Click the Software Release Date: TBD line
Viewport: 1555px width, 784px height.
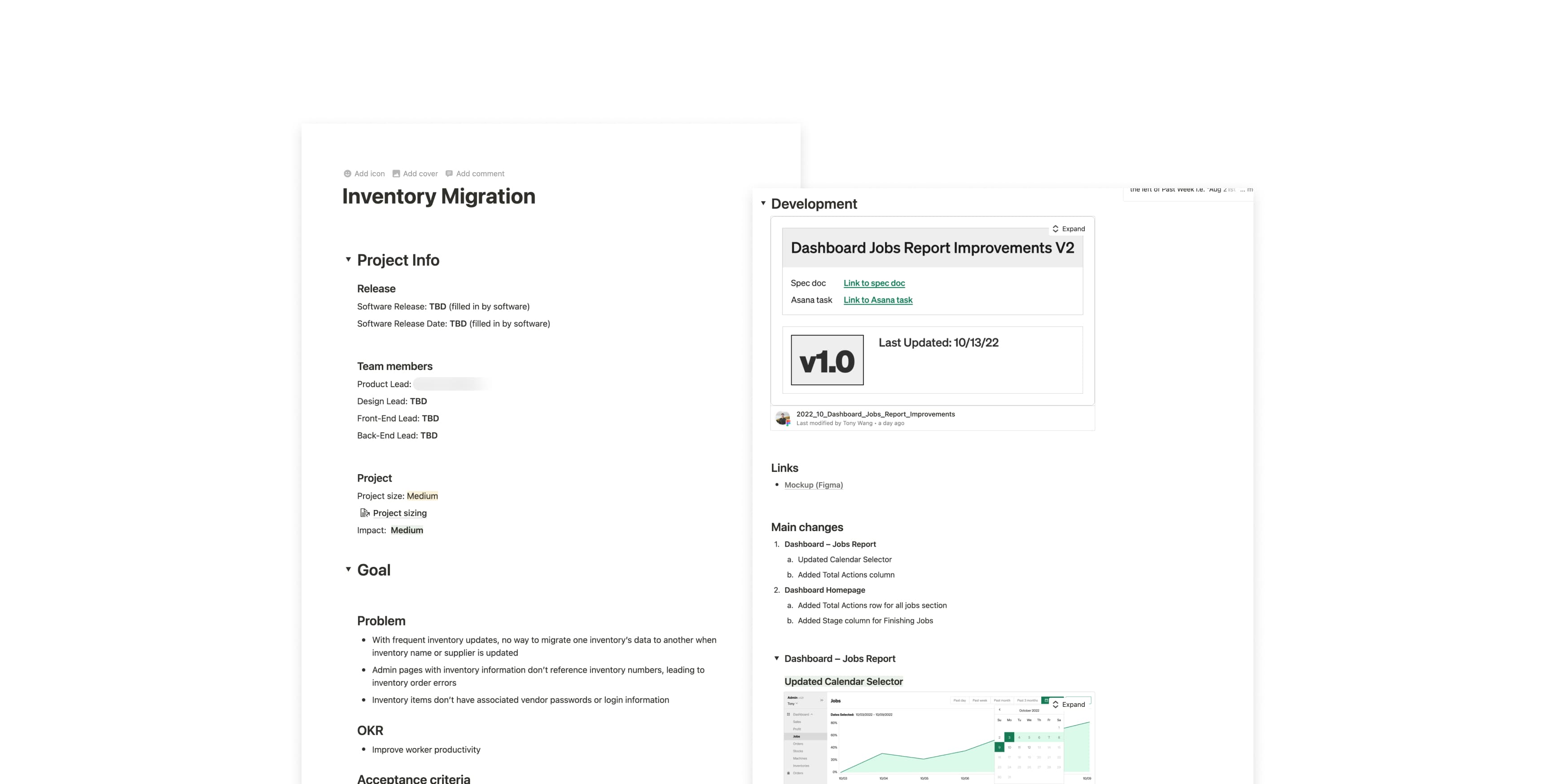click(x=453, y=324)
